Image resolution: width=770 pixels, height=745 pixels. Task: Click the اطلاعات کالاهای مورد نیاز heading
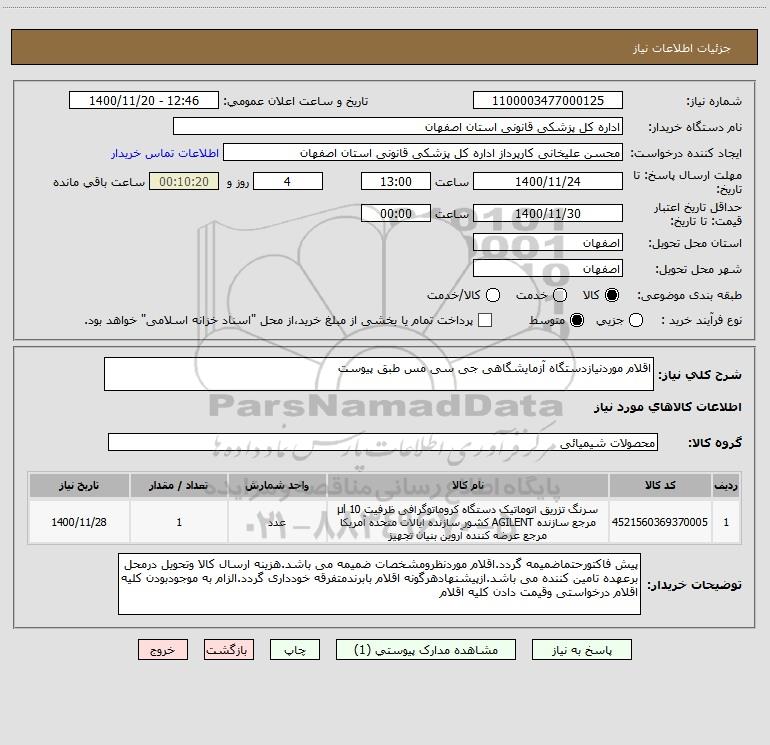667,407
